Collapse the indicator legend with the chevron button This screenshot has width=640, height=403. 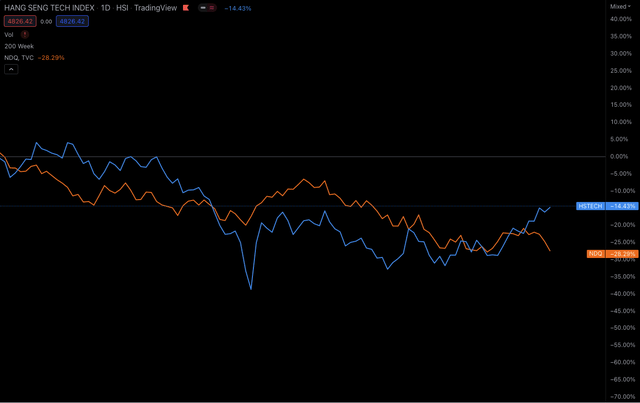click(11, 69)
